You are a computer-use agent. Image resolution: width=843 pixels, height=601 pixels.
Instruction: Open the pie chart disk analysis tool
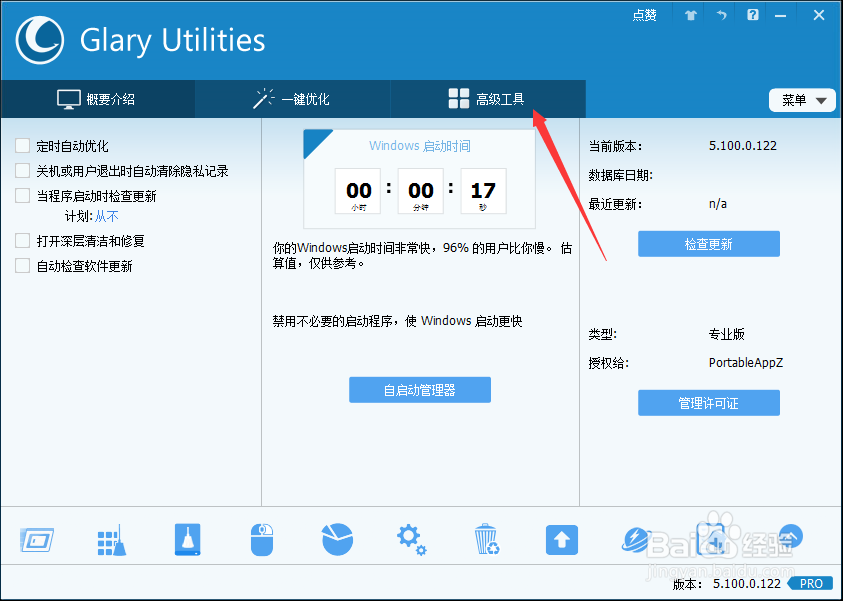(336, 539)
